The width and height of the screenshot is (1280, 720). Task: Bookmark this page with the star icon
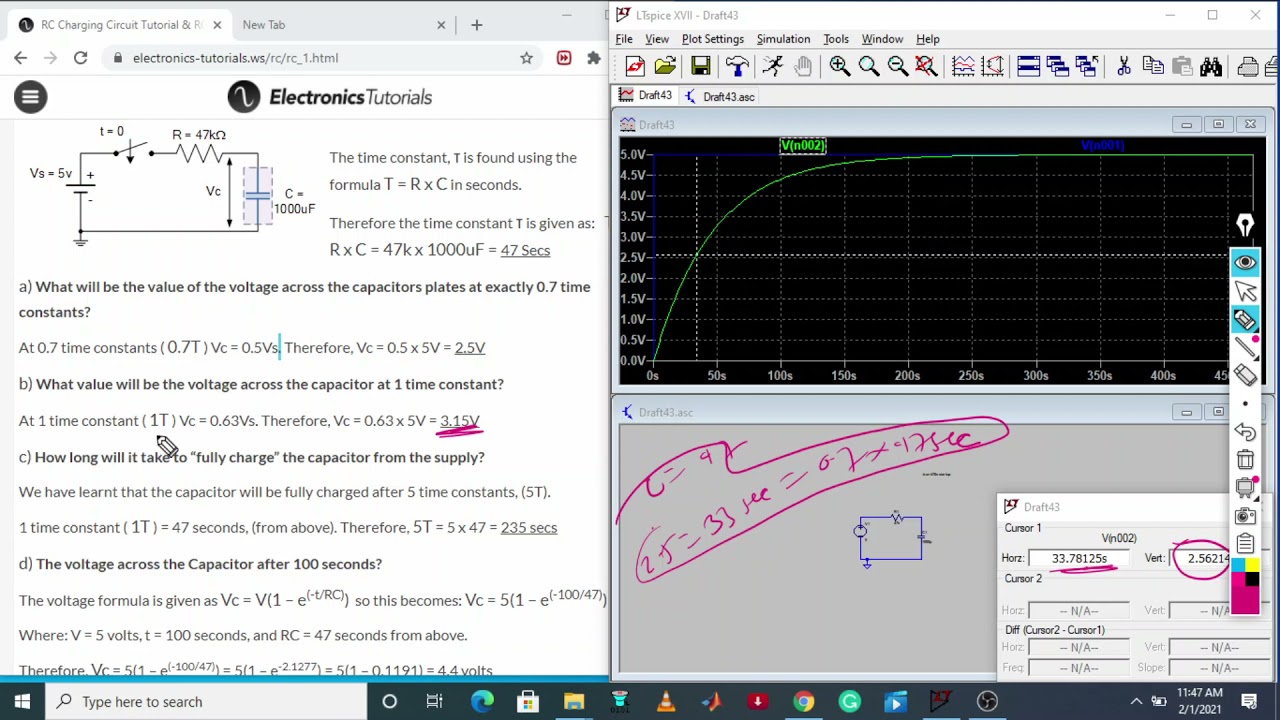click(526, 58)
